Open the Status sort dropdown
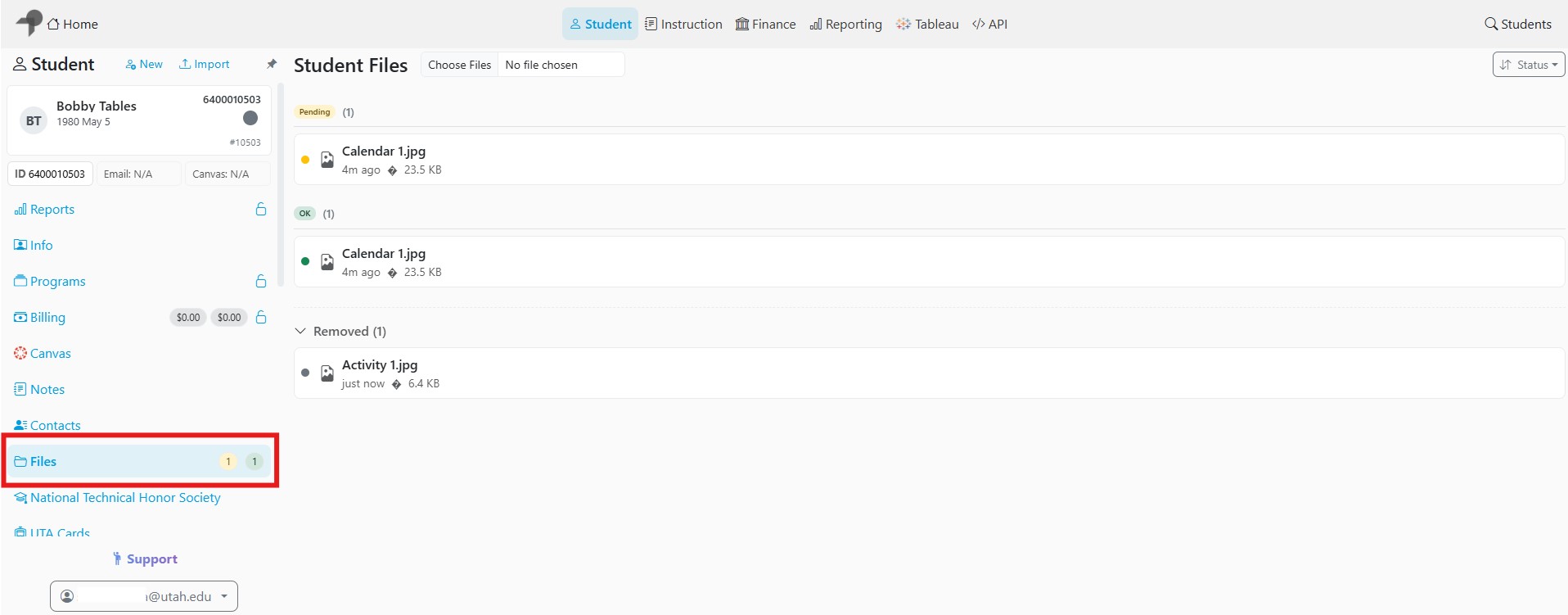The height and width of the screenshot is (615, 1568). [1529, 65]
